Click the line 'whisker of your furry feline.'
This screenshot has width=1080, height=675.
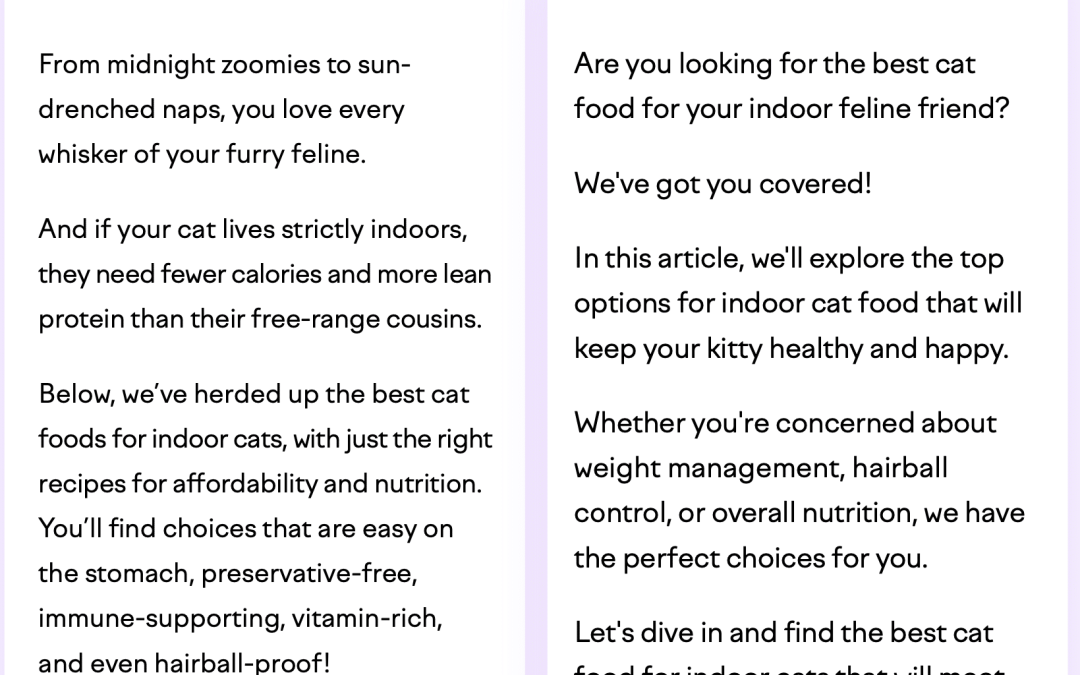click(x=202, y=154)
